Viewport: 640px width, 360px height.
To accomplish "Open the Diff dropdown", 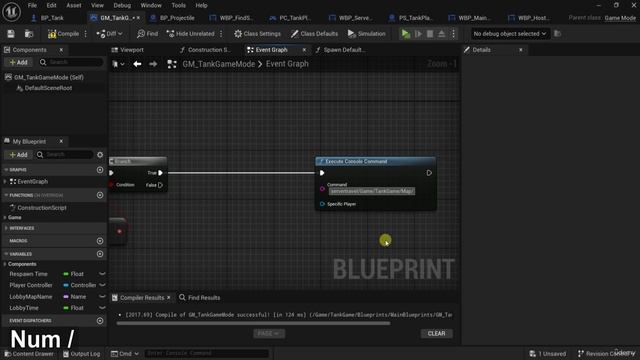I will (x=109, y=34).
